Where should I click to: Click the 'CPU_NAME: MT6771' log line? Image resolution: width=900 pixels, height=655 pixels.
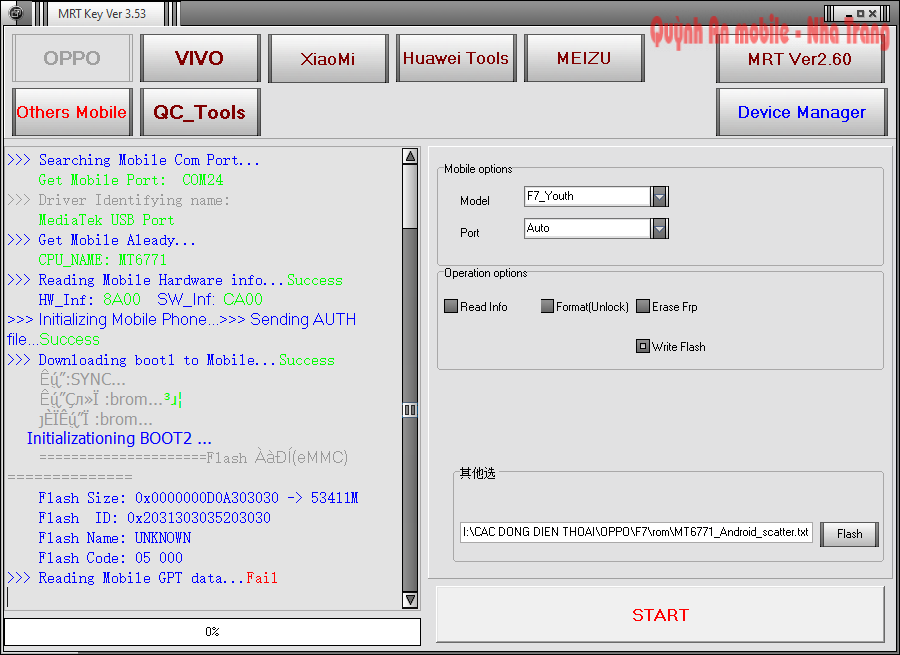click(103, 259)
